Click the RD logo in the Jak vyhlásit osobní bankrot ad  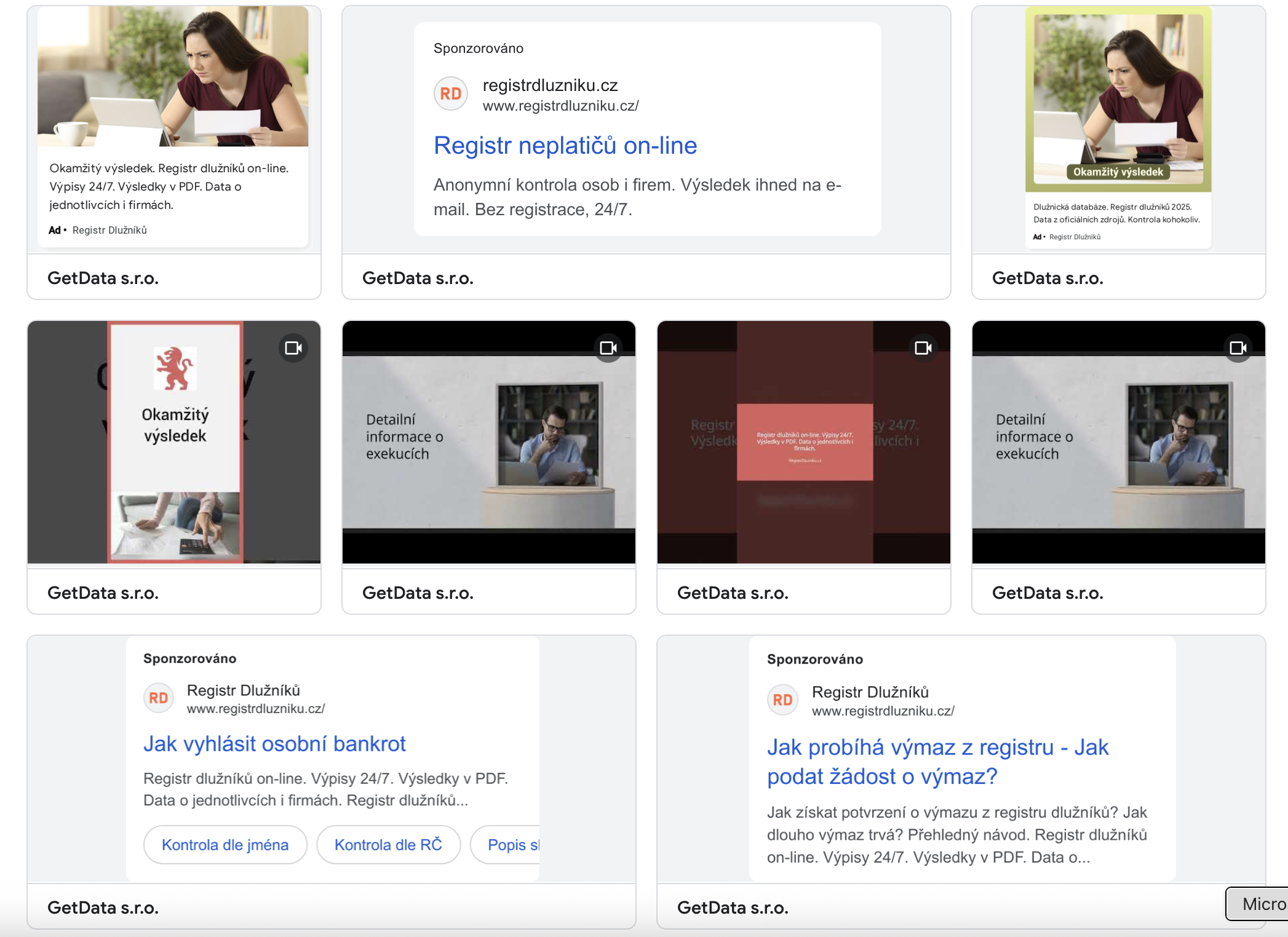click(159, 698)
